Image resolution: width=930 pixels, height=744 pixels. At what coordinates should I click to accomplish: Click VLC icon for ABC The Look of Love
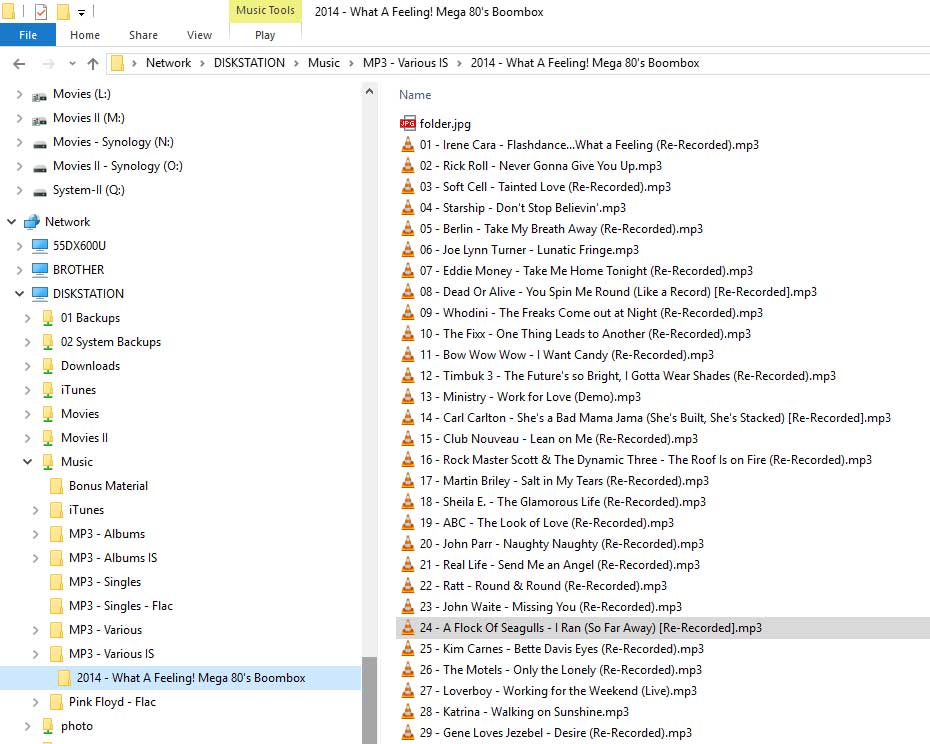(x=407, y=522)
